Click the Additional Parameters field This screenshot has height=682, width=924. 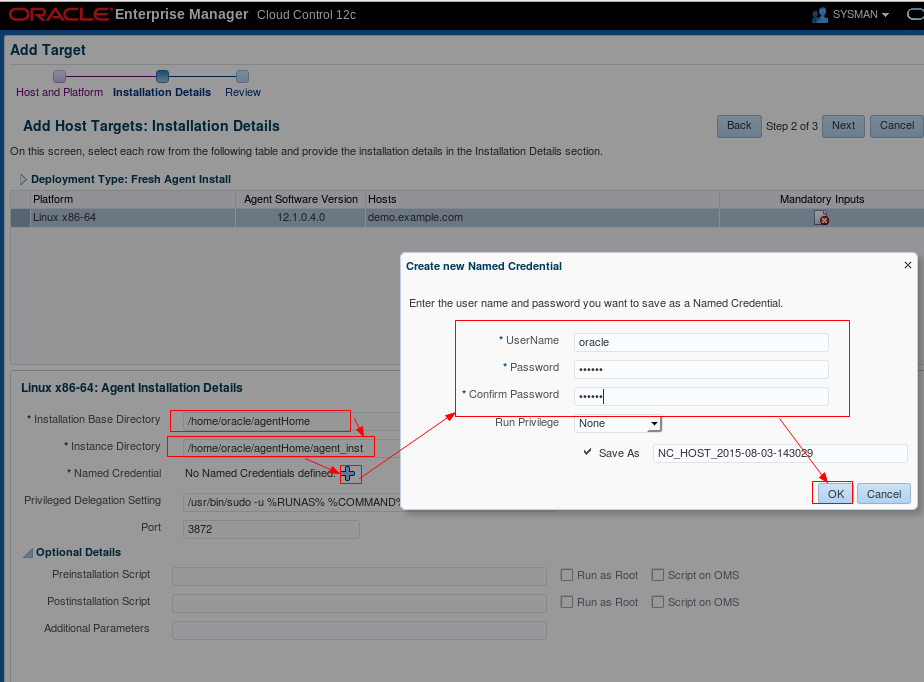pos(359,630)
